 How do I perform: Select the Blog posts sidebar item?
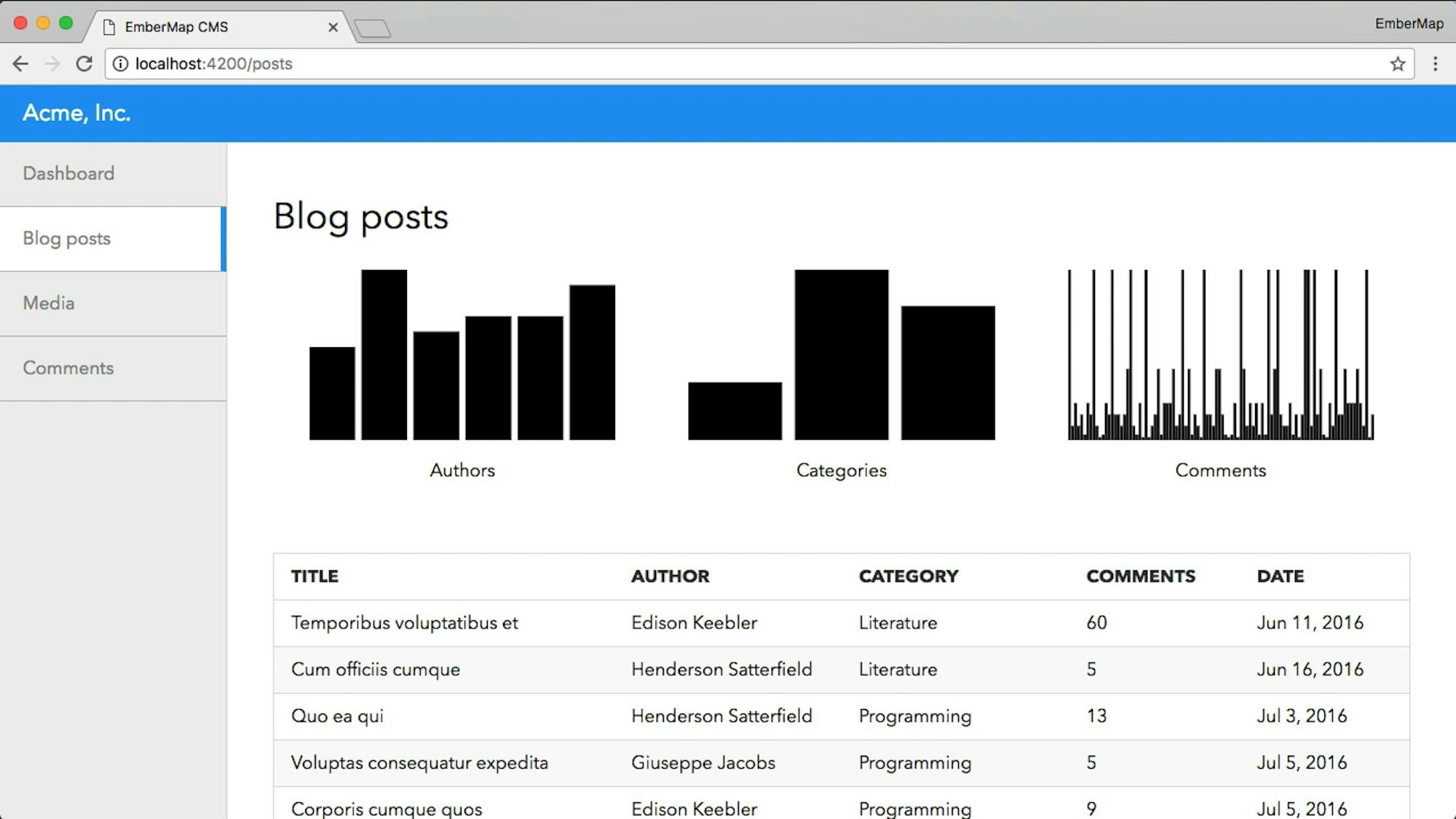(x=66, y=239)
